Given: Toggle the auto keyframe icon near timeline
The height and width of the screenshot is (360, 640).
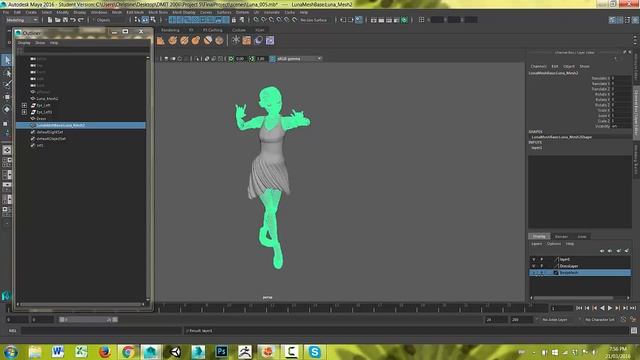Looking at the screenshot, I should [x=623, y=320].
